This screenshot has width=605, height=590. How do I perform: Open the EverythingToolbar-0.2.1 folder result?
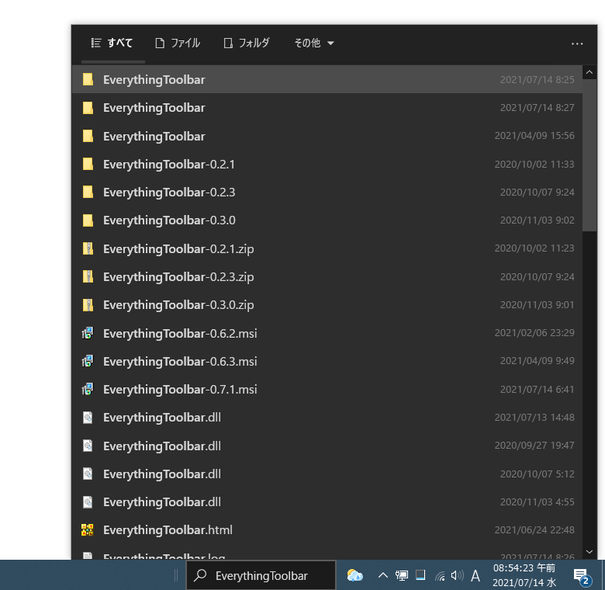(x=327, y=164)
